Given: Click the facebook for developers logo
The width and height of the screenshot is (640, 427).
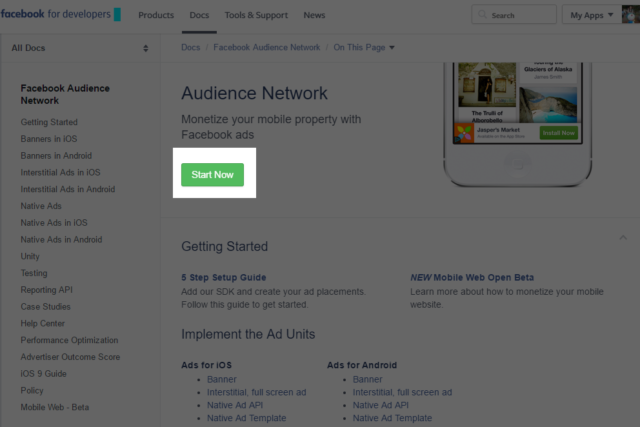Looking at the screenshot, I should [60, 14].
